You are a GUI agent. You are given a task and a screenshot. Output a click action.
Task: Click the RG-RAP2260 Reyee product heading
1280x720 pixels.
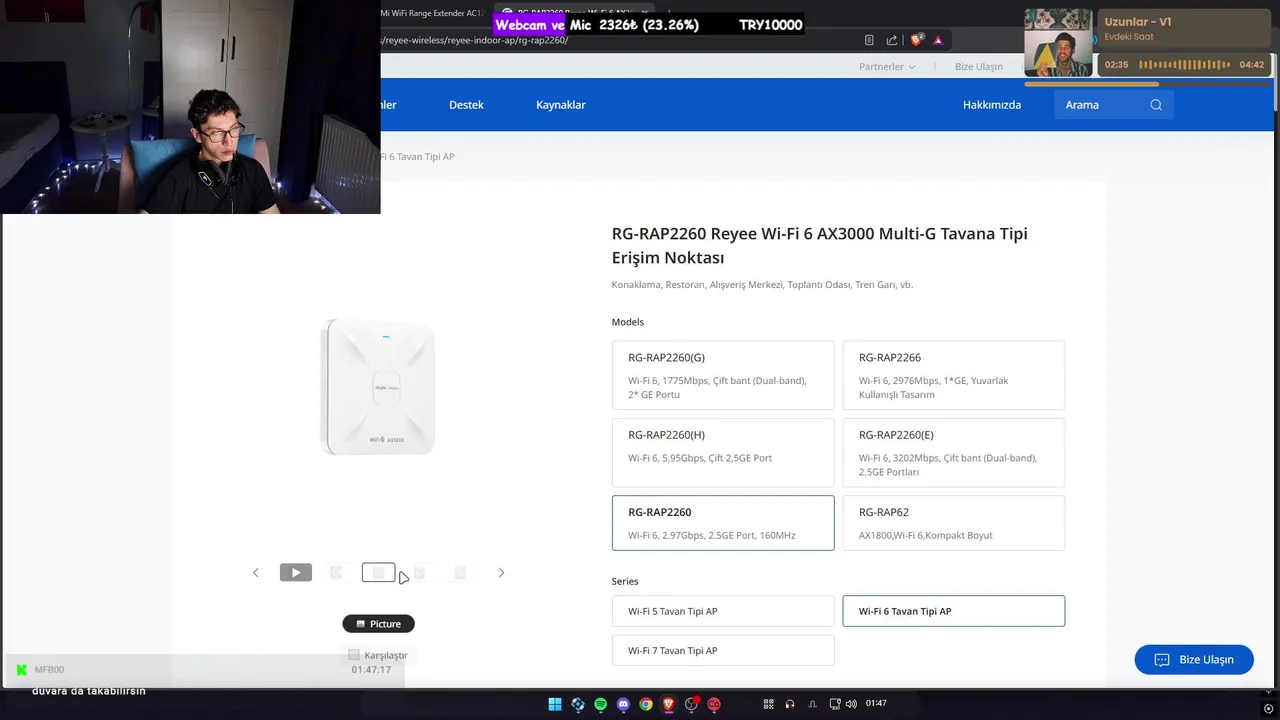point(820,245)
